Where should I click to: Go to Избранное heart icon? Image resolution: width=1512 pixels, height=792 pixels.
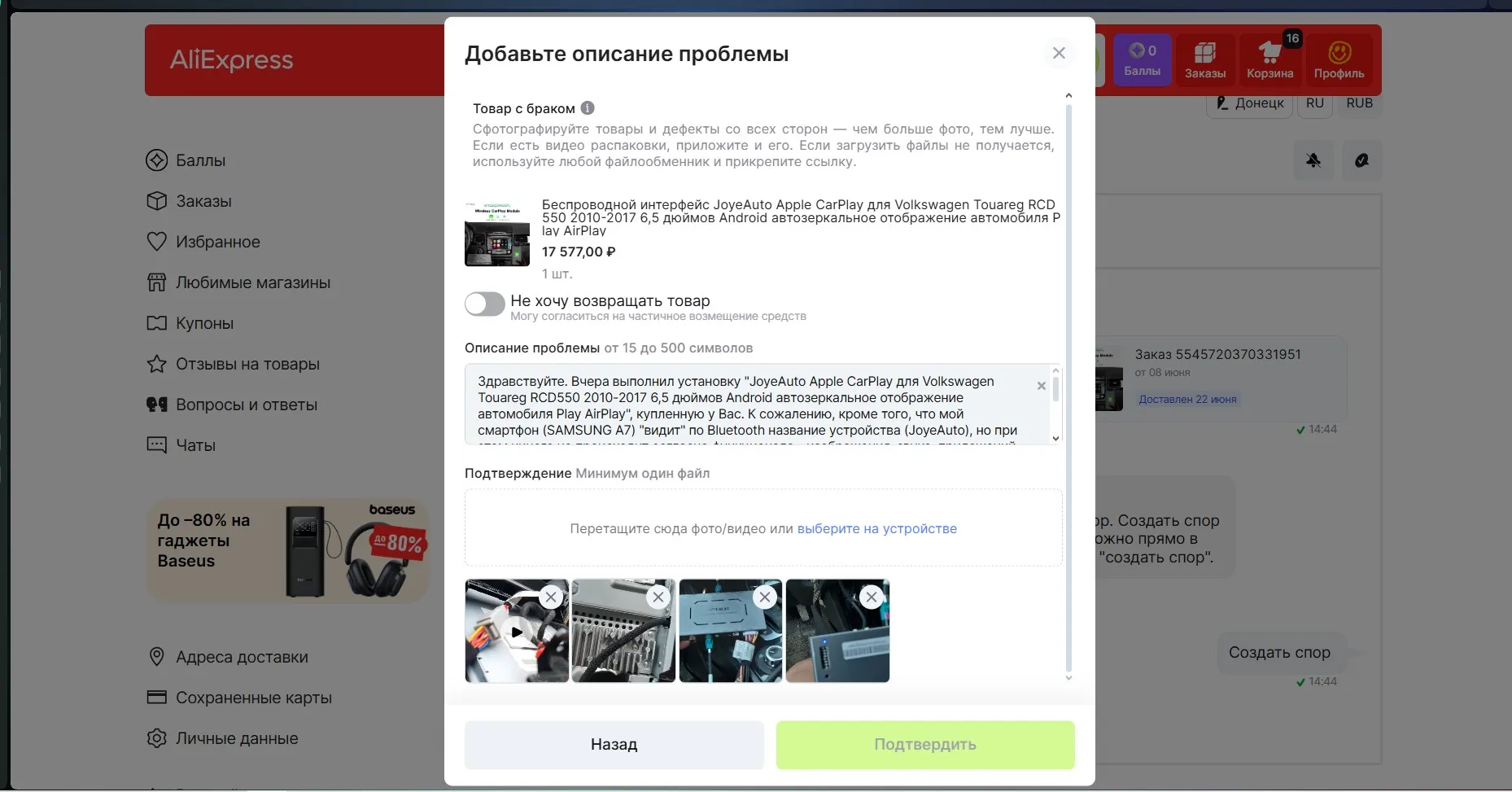156,242
